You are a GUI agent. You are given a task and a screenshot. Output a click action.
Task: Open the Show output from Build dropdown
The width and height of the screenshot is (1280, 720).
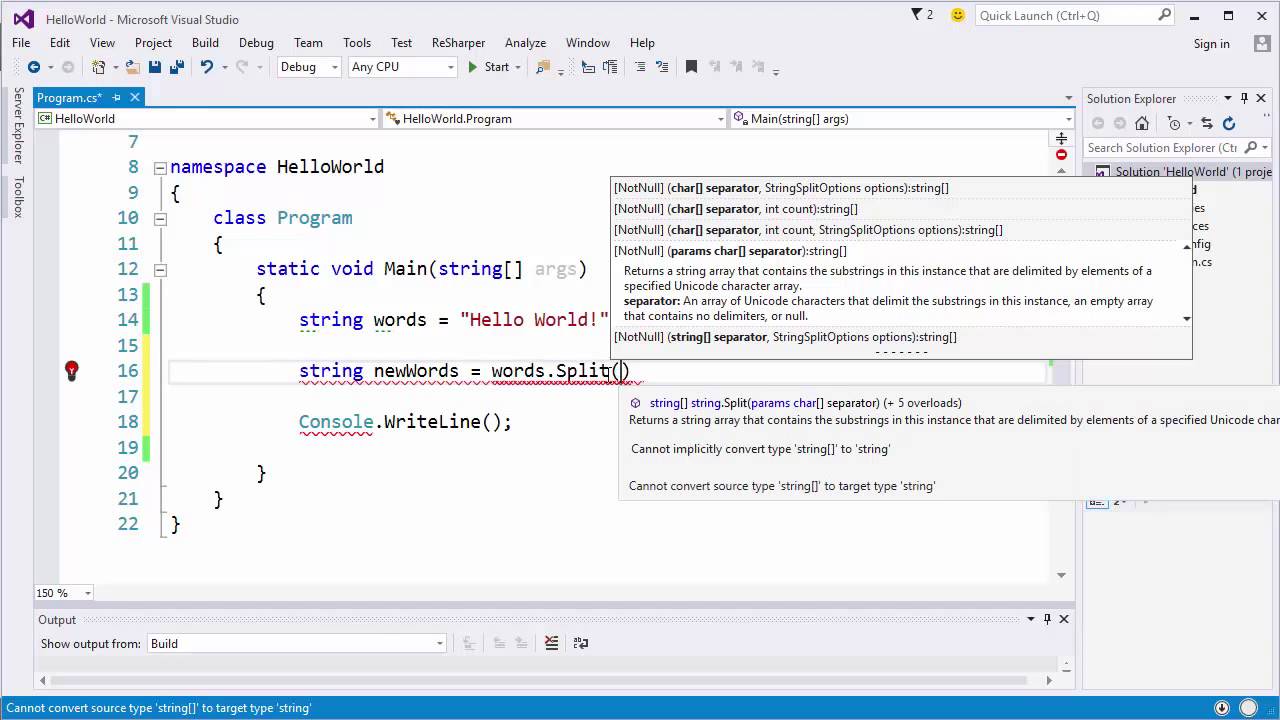[297, 644]
